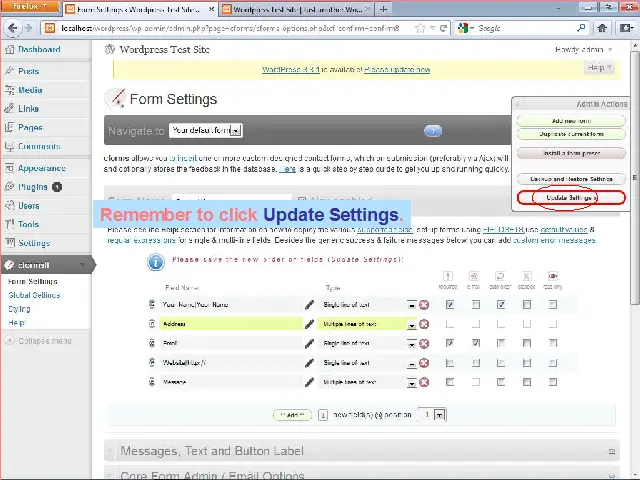This screenshot has height=480, width=640.
Task: Click the pencil edit icon for Address field
Action: pos(309,324)
